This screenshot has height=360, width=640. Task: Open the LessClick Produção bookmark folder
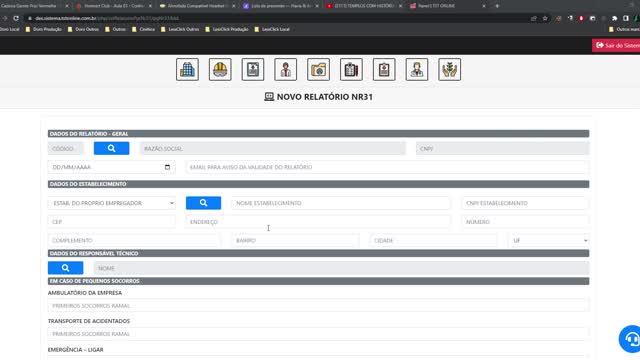pyautogui.click(x=227, y=29)
